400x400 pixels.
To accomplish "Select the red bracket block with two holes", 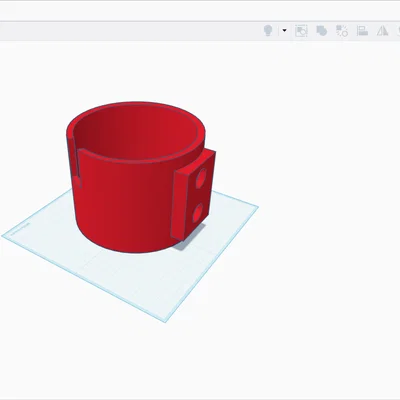I will click(193, 196).
